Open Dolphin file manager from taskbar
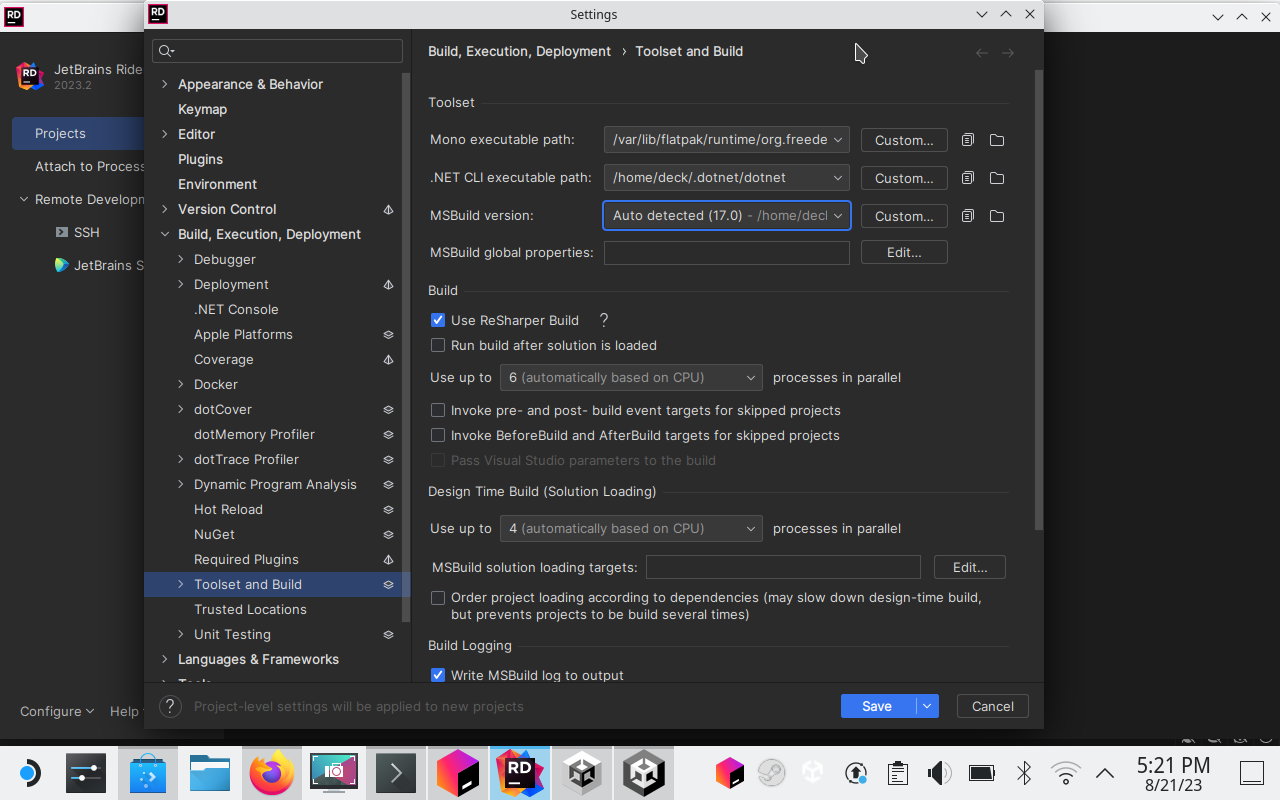 coord(210,773)
